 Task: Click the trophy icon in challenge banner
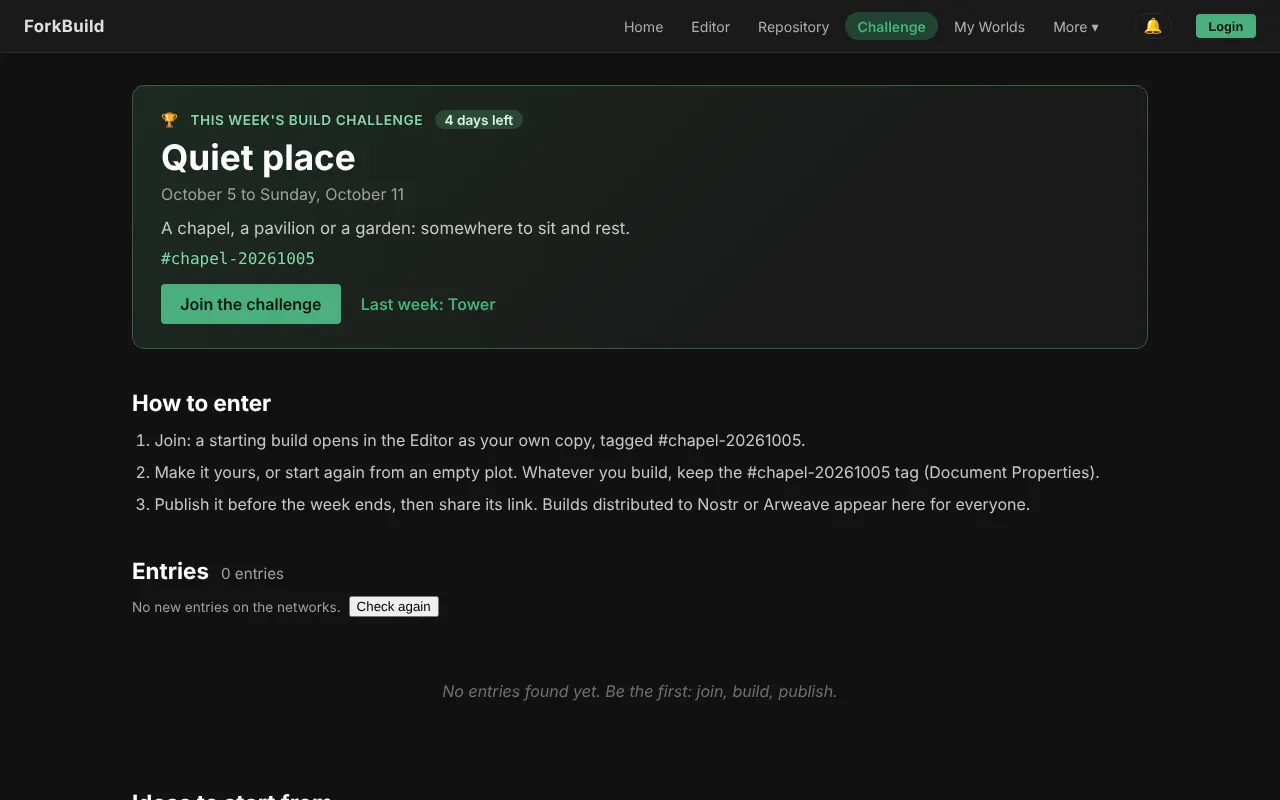169,120
